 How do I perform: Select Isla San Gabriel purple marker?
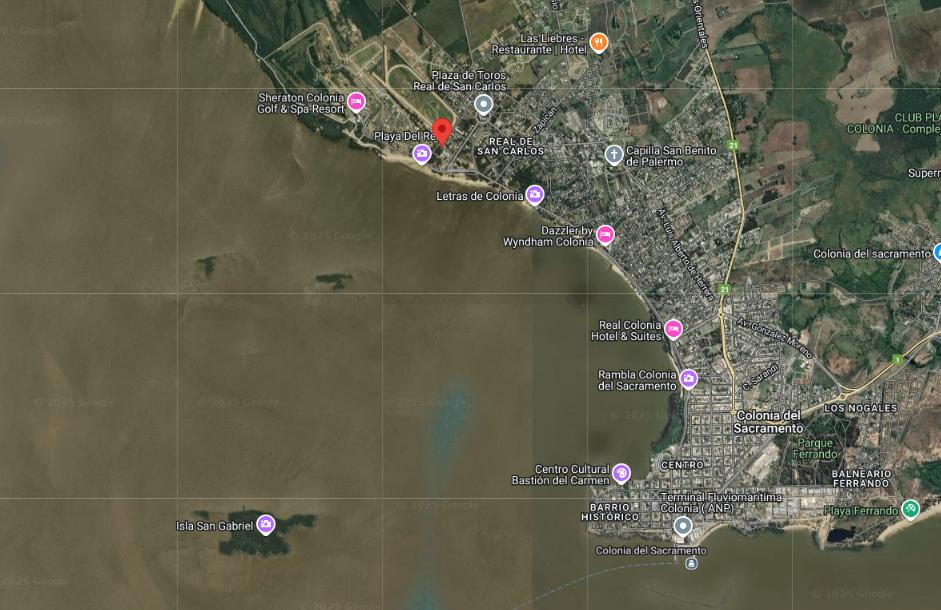point(266,524)
